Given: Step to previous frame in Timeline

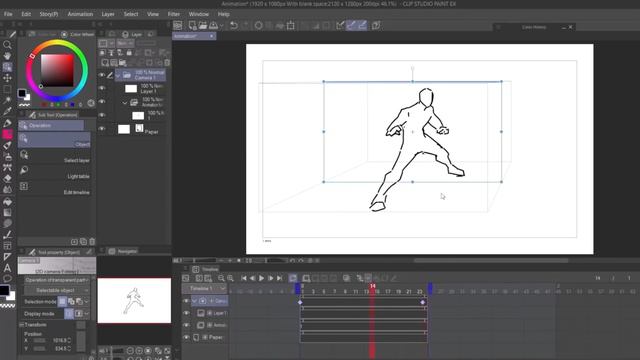Looking at the screenshot, I should click(252, 278).
